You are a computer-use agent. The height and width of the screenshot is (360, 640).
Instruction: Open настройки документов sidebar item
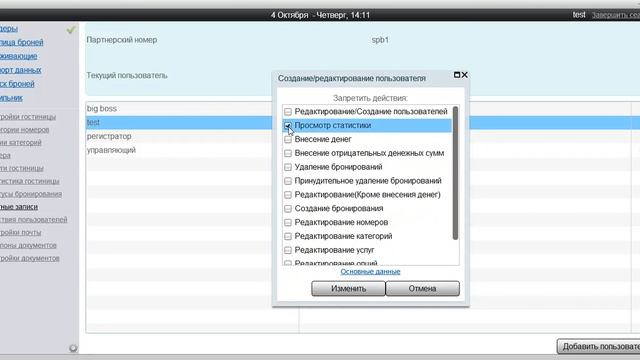[29, 258]
